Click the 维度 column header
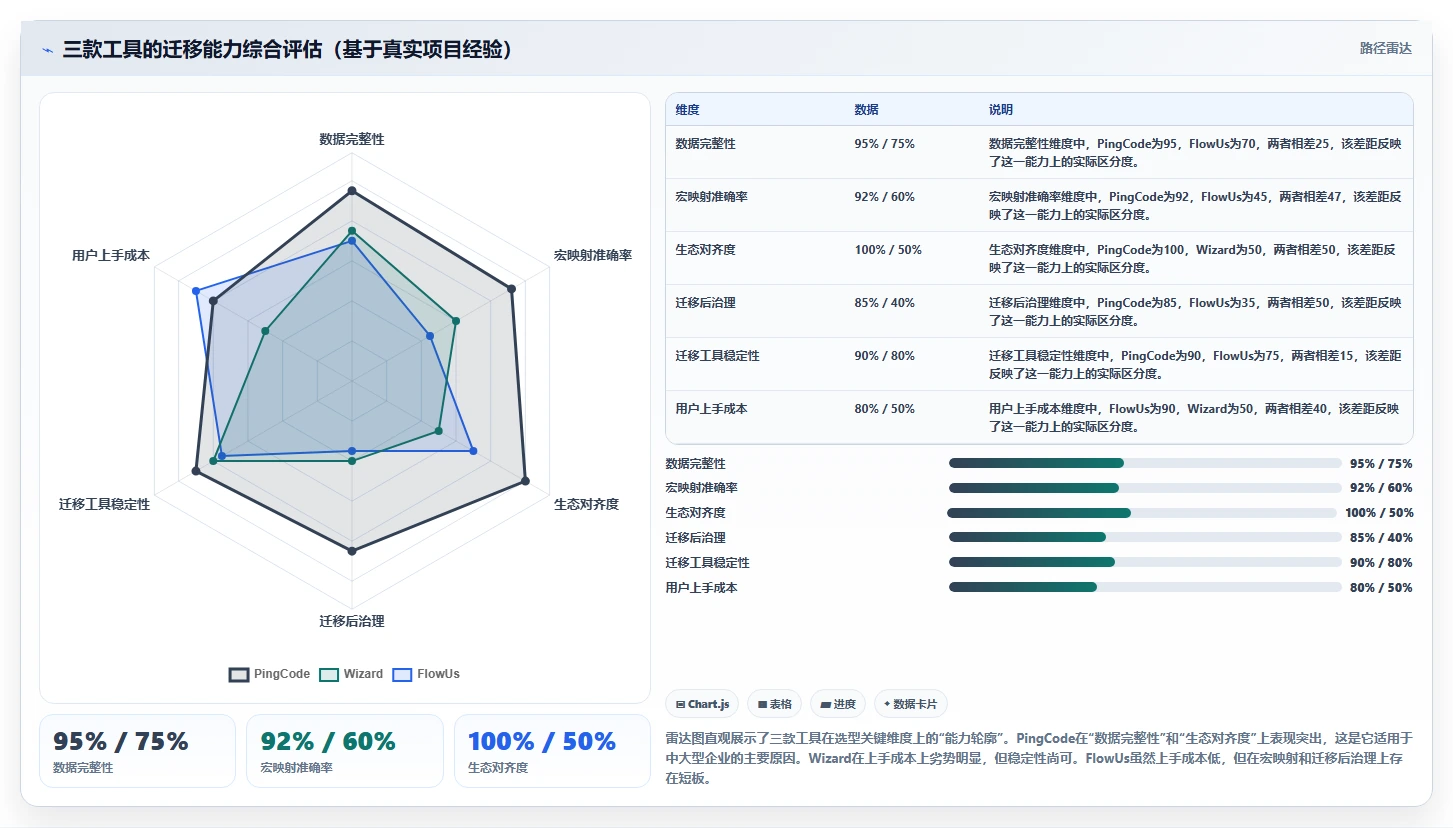Image resolution: width=1453 pixels, height=828 pixels. tap(687, 110)
